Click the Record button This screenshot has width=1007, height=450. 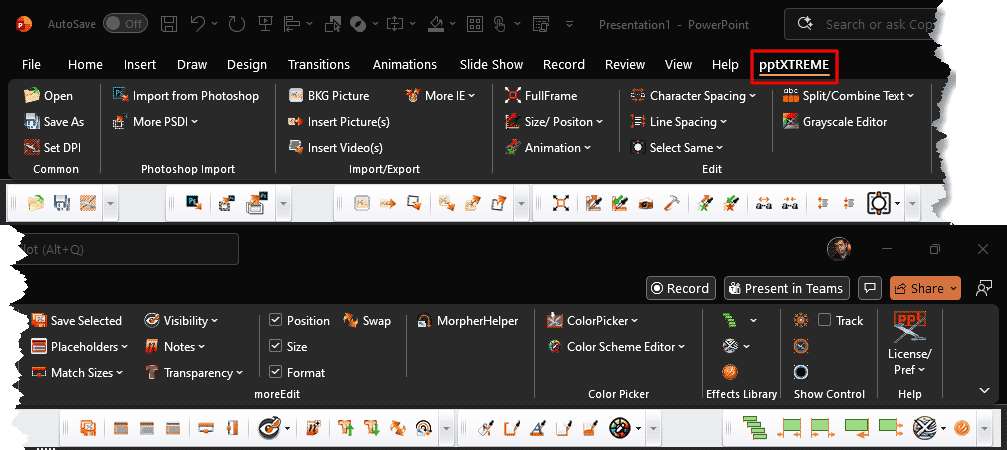coord(681,288)
